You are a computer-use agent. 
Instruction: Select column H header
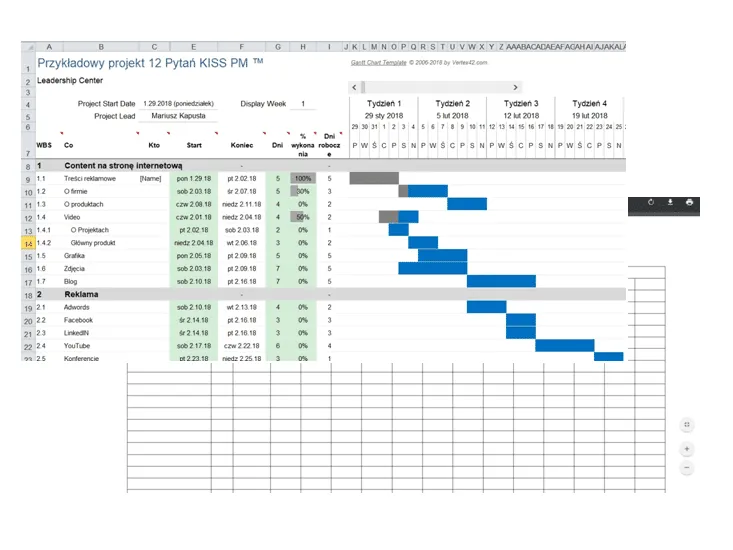point(303,47)
